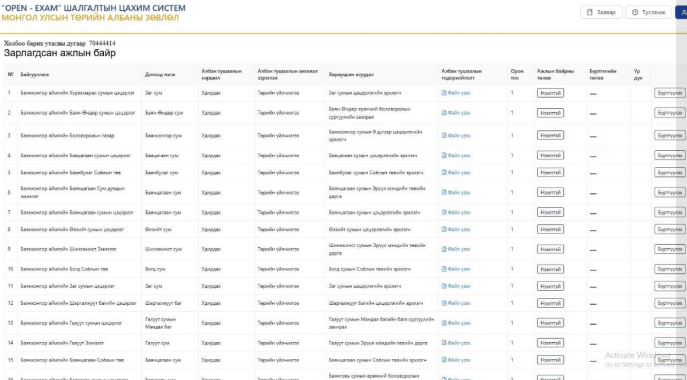Image resolution: width=687 pixels, height=380 pixels.
Task: Click Бүртгүүлэх register button for row 12
Action: [x=670, y=303]
